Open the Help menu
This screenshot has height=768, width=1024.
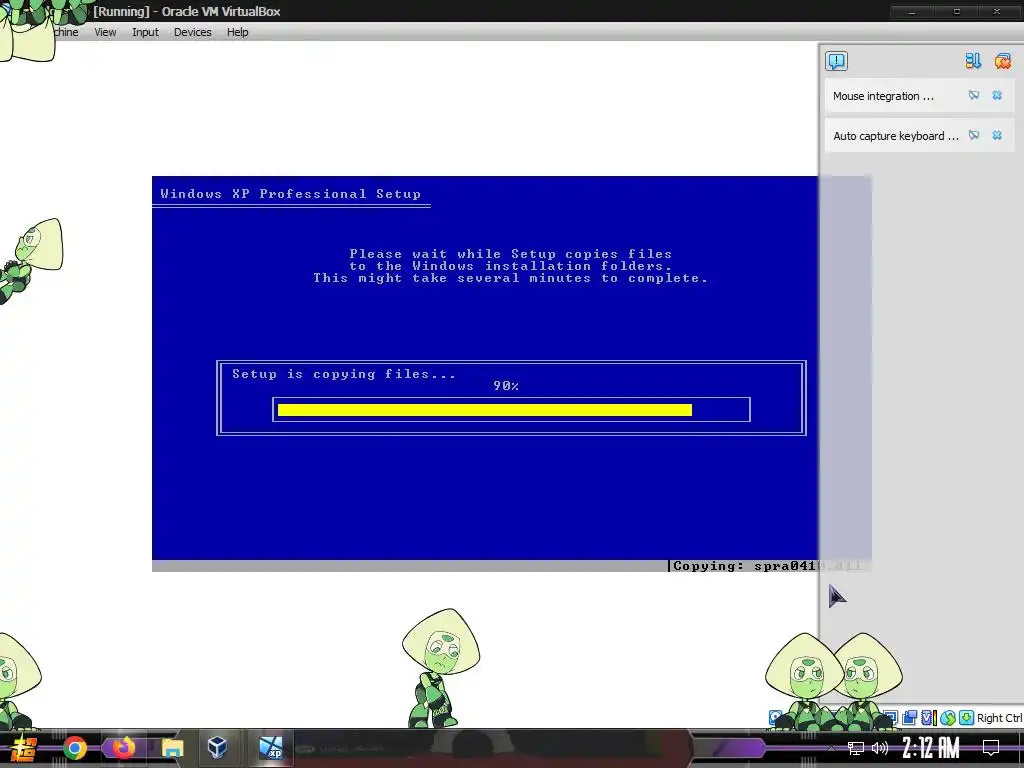click(x=238, y=32)
